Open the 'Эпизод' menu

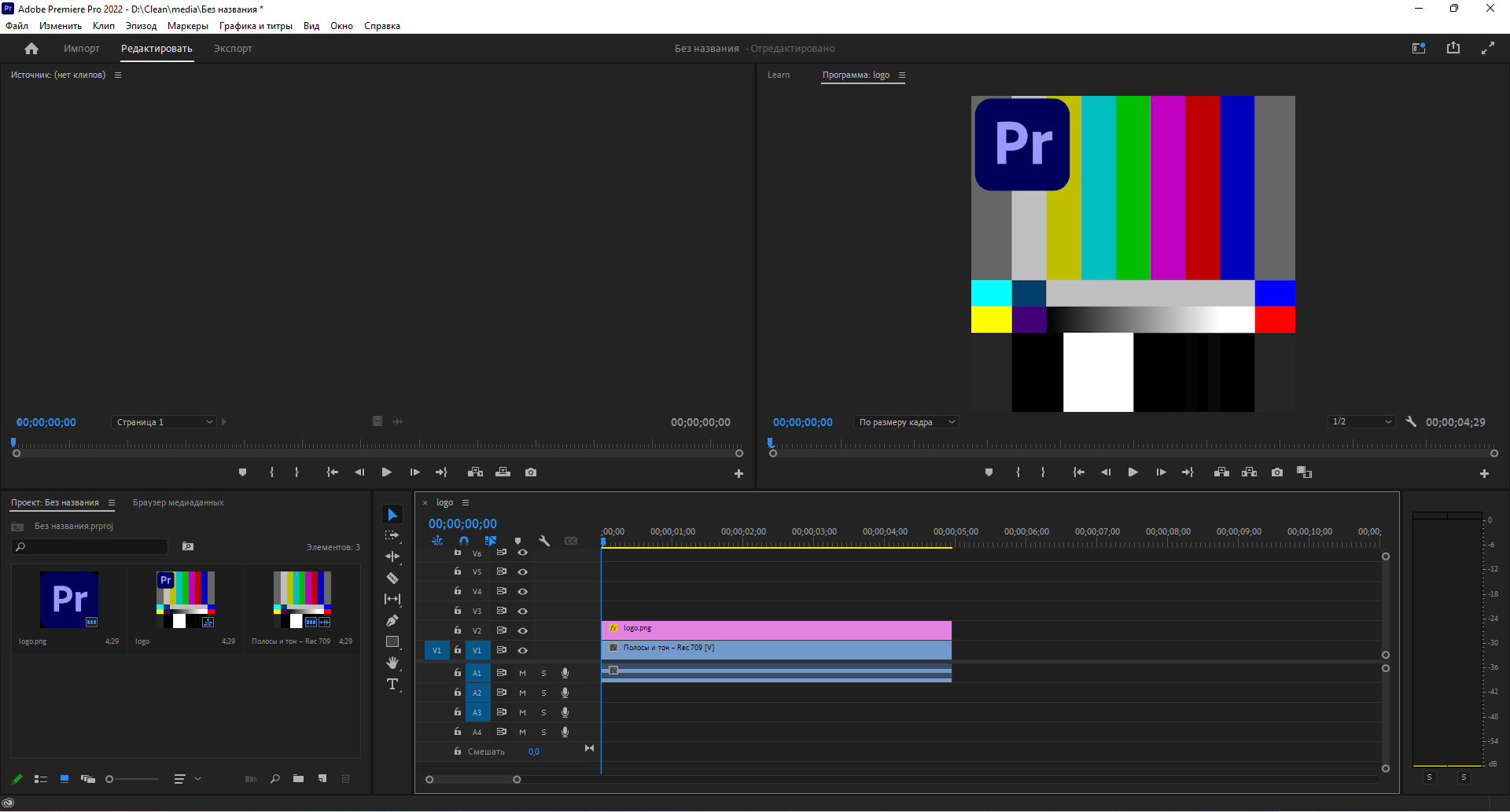pyautogui.click(x=141, y=26)
